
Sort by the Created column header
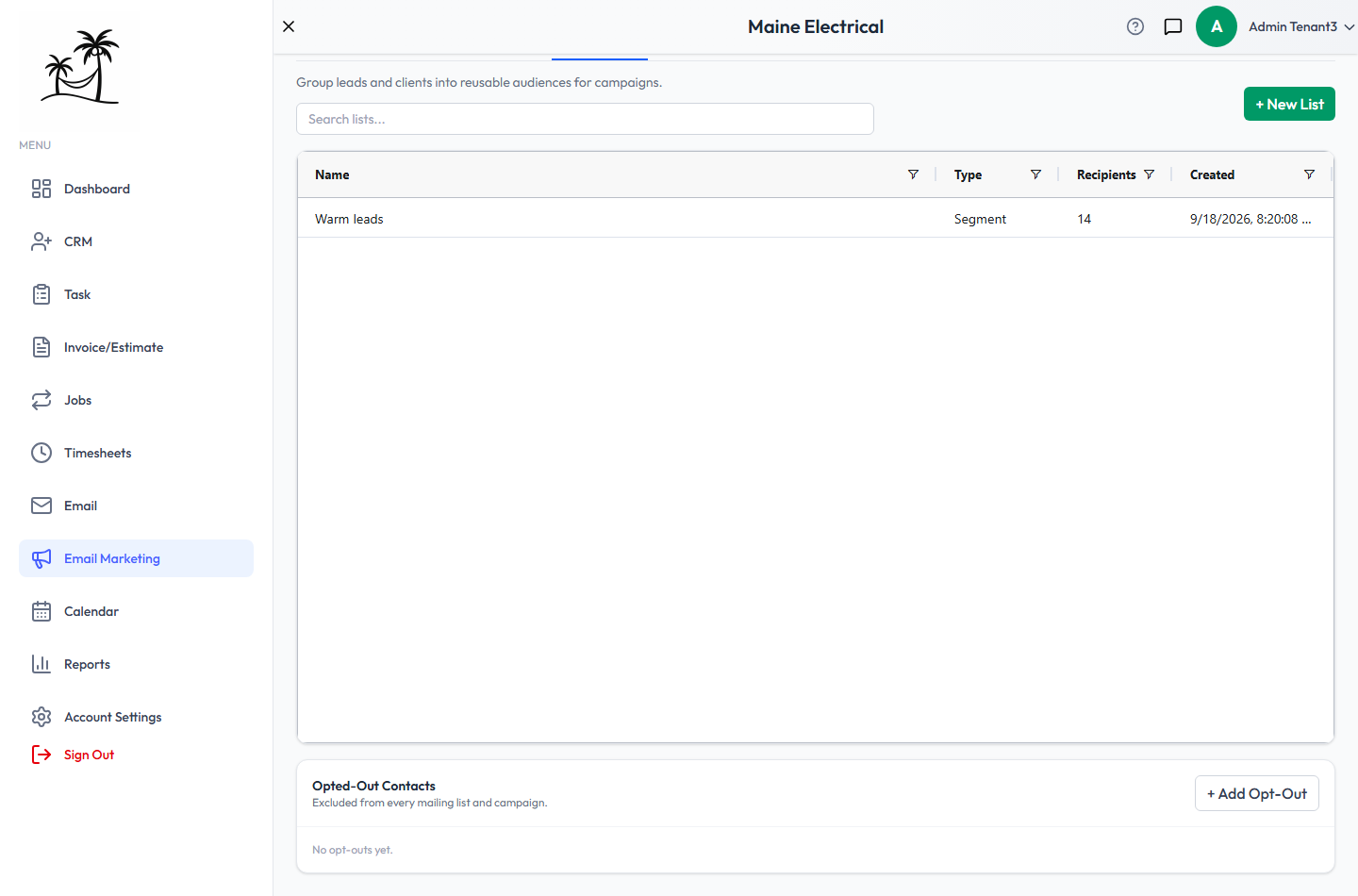(x=1212, y=174)
